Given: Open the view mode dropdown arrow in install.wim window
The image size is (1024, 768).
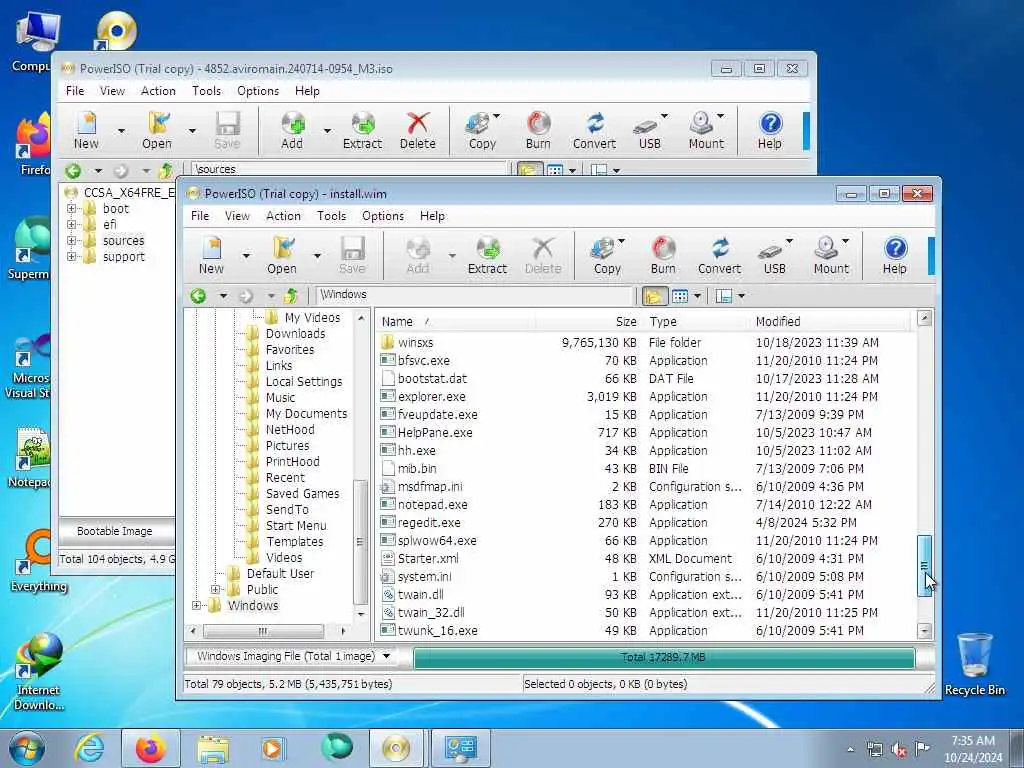Looking at the screenshot, I should pos(697,296).
